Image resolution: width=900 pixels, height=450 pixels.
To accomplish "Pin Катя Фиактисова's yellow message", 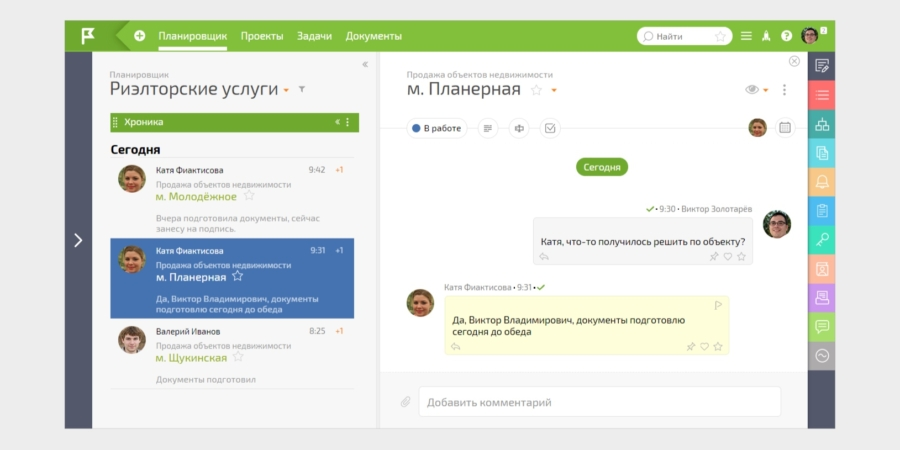I will (691, 347).
